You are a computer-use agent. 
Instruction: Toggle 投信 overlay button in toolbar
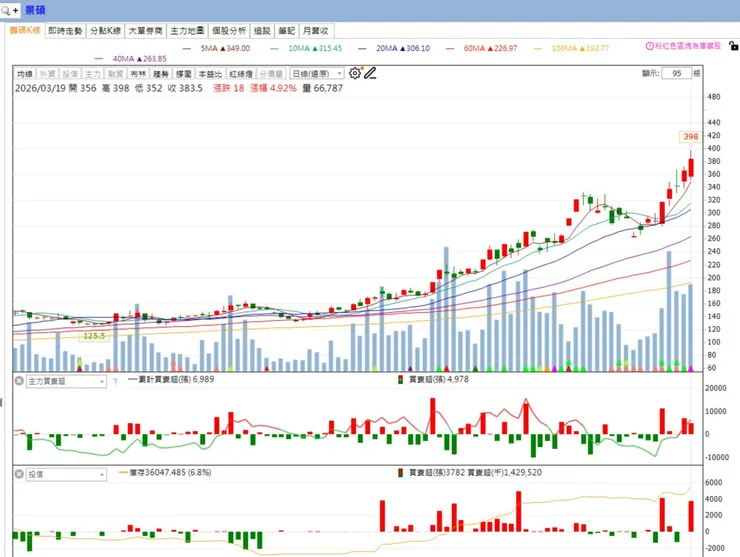click(70, 74)
